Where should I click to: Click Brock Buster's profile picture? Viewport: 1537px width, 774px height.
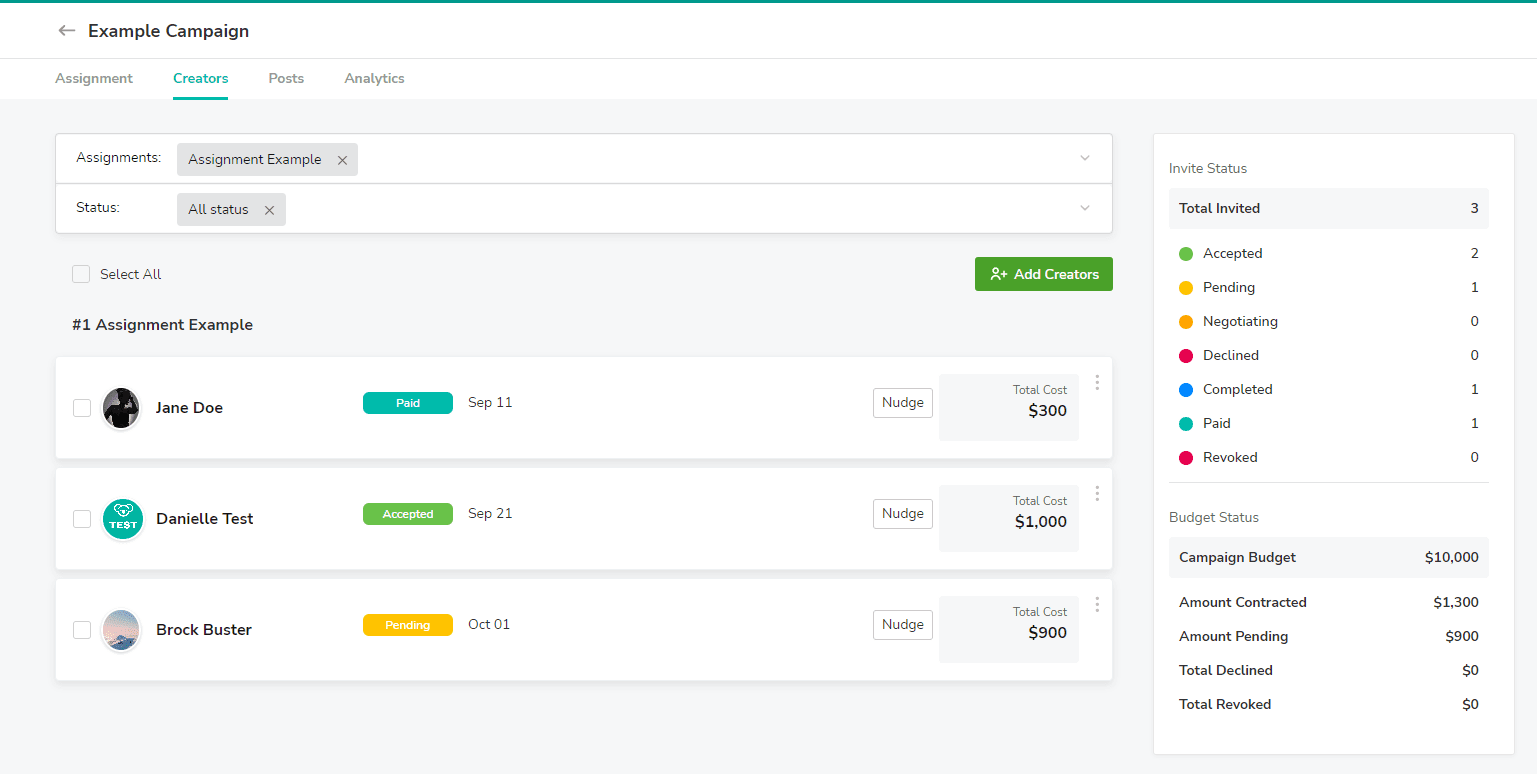coord(122,630)
